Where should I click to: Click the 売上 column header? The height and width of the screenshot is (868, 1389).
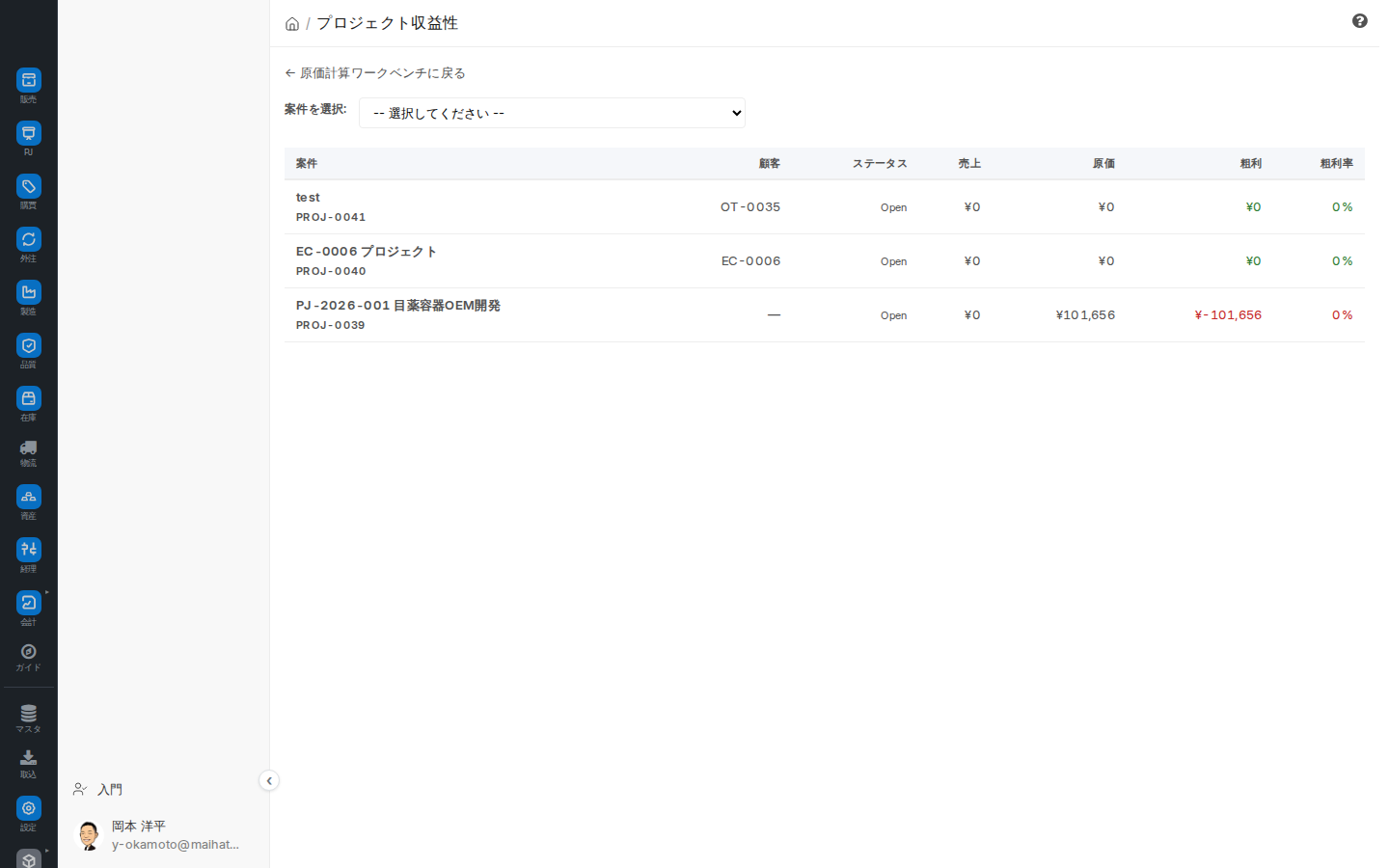point(969,164)
